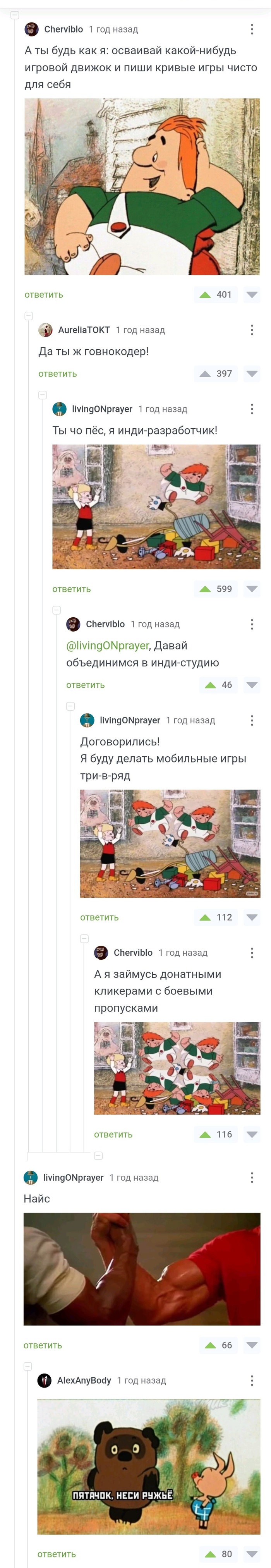Upvote Cherviblo's comment with 401 rating
271x1568 pixels.
(x=205, y=295)
